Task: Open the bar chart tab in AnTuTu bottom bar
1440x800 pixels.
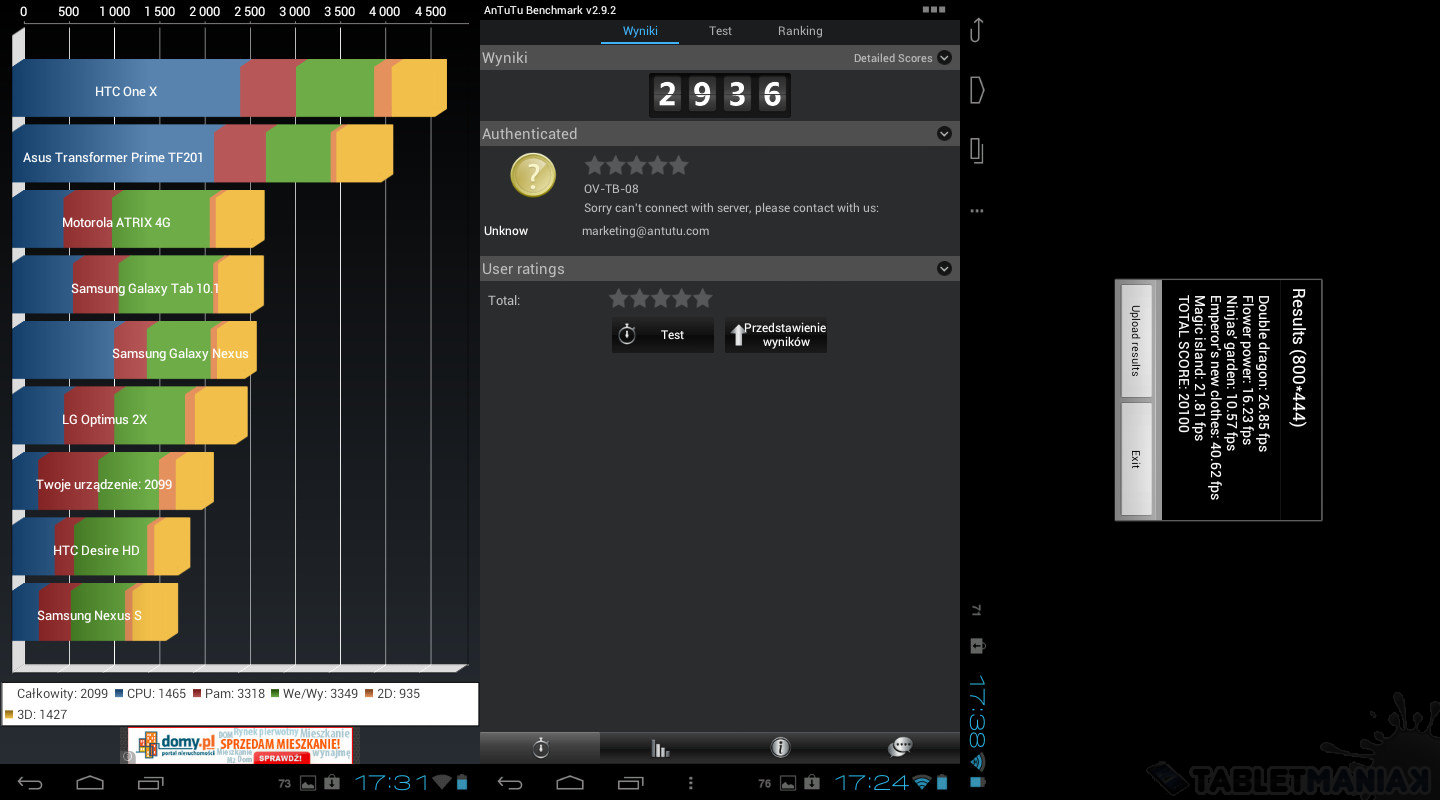Action: (660, 747)
